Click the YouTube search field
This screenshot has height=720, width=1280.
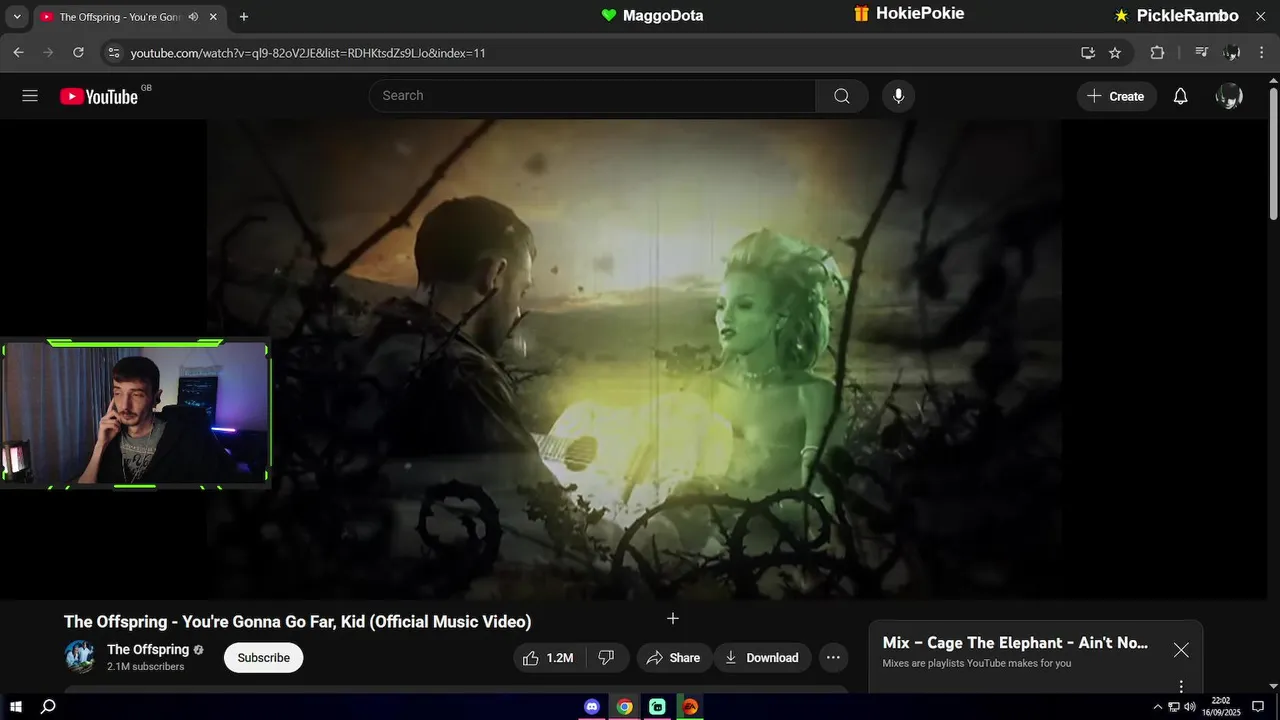coord(593,96)
